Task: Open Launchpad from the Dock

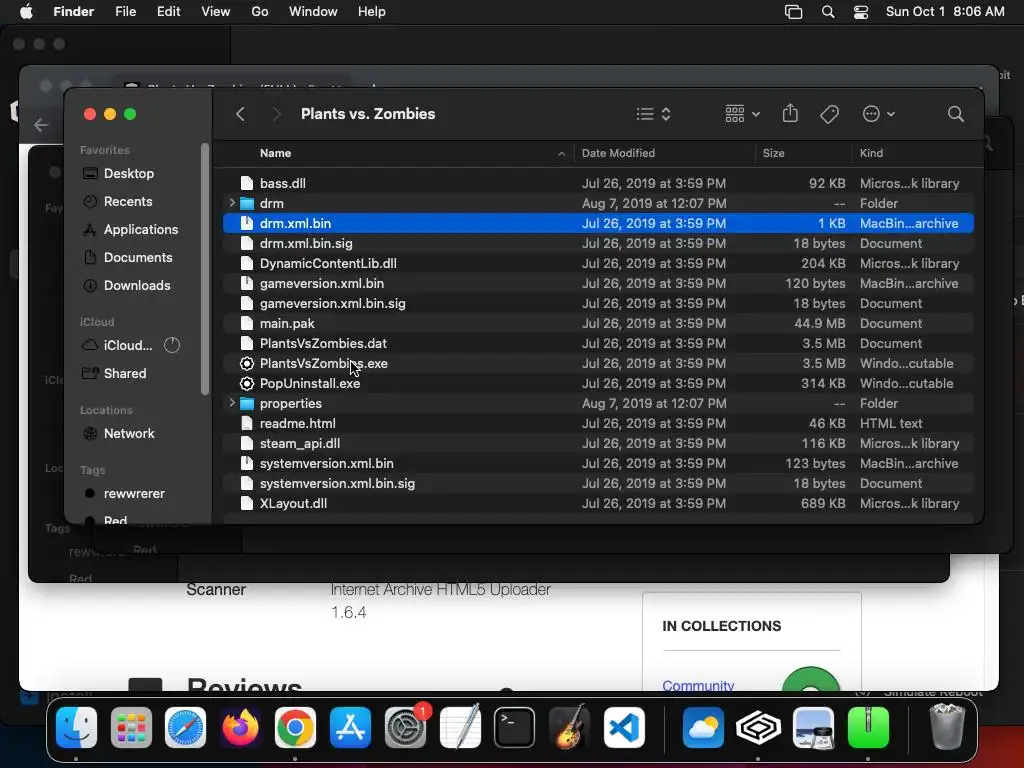Action: pos(131,728)
